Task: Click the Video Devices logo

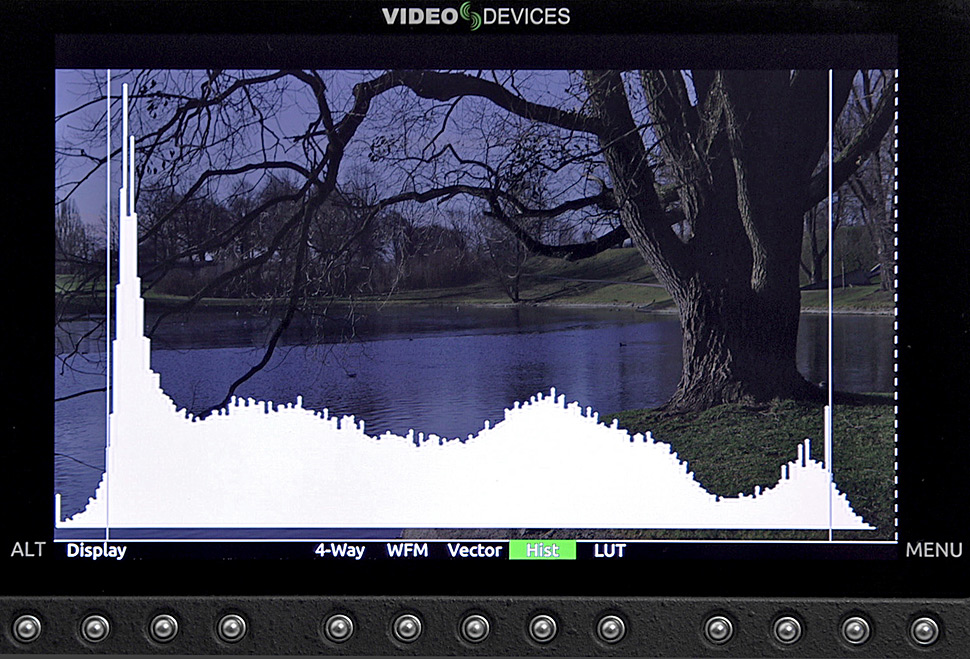Action: pos(476,16)
